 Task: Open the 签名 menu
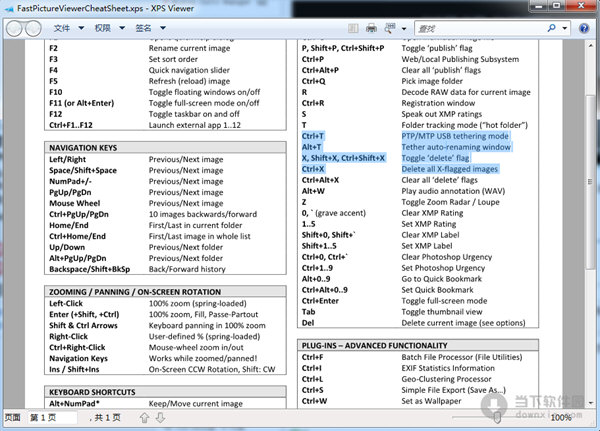pos(143,28)
